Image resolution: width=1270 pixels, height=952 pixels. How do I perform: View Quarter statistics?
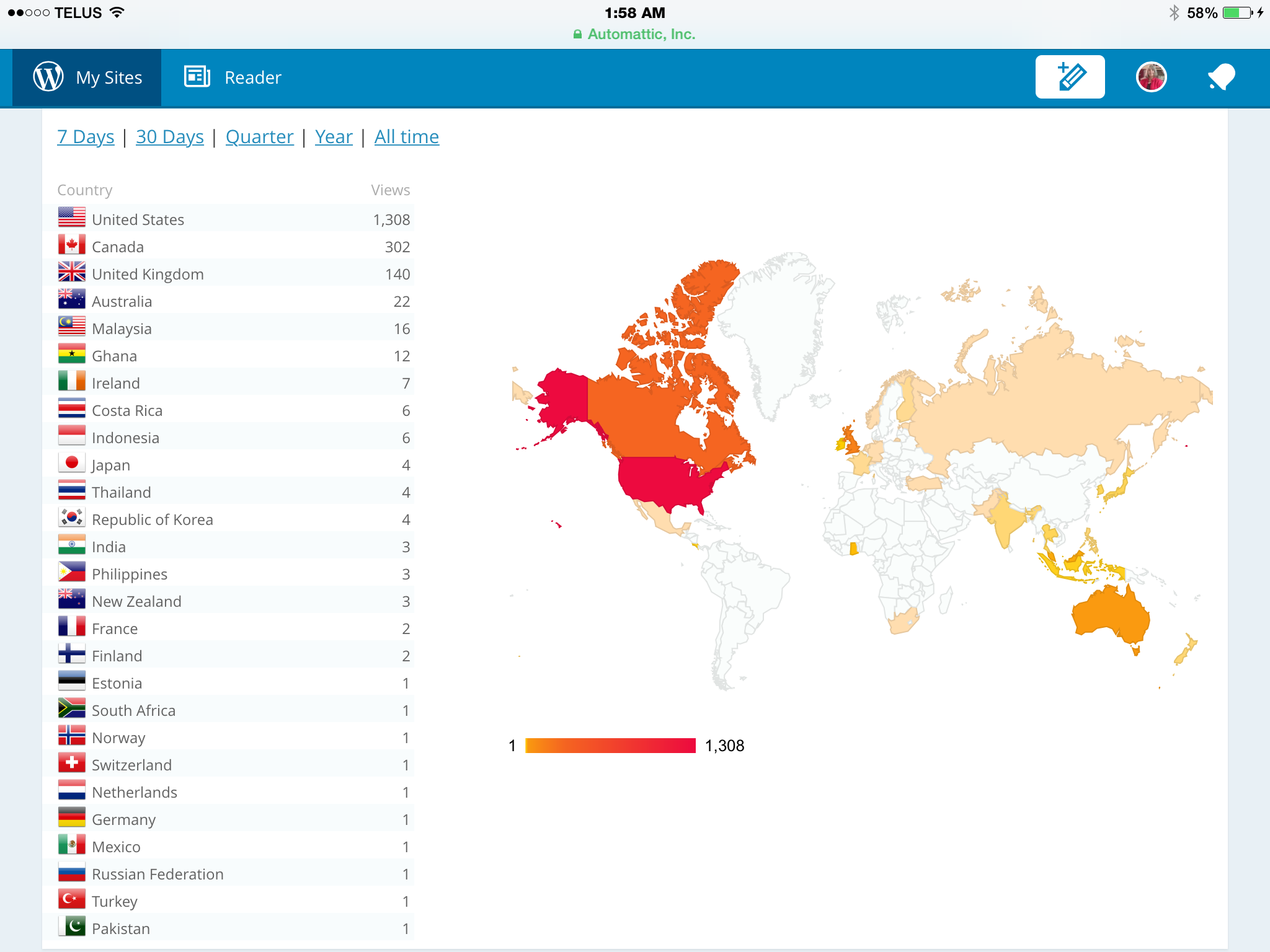click(259, 137)
